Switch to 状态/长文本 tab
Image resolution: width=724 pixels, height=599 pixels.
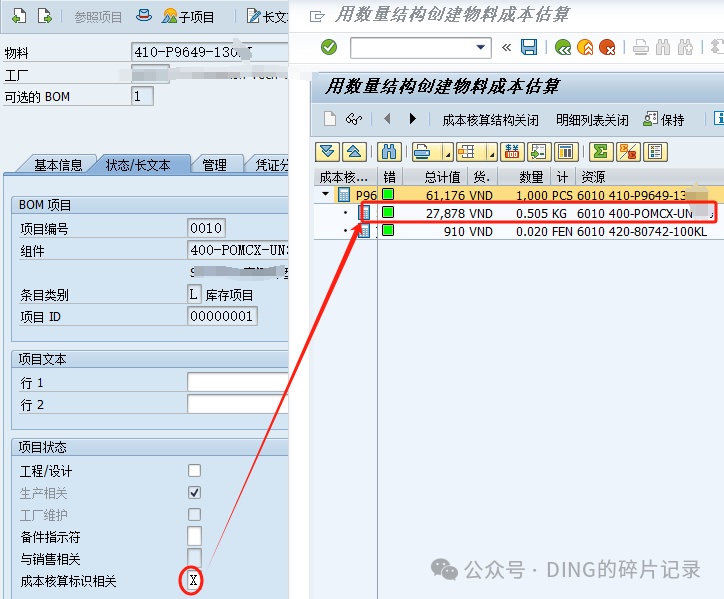click(x=138, y=164)
